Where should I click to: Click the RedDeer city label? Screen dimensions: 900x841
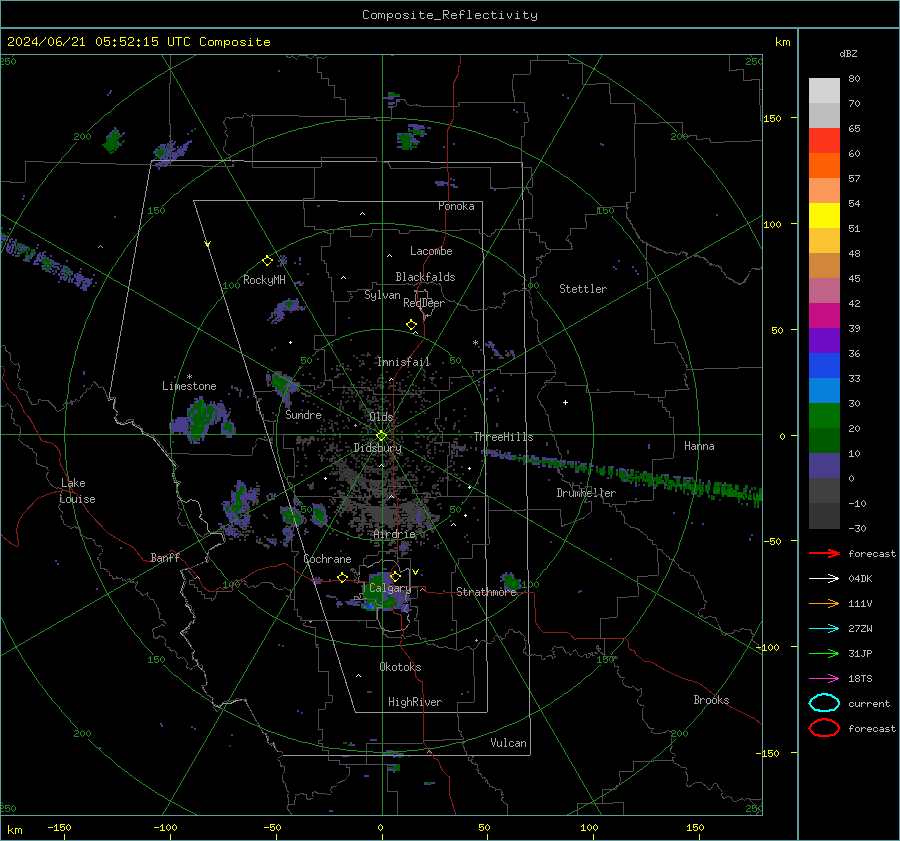[424, 303]
